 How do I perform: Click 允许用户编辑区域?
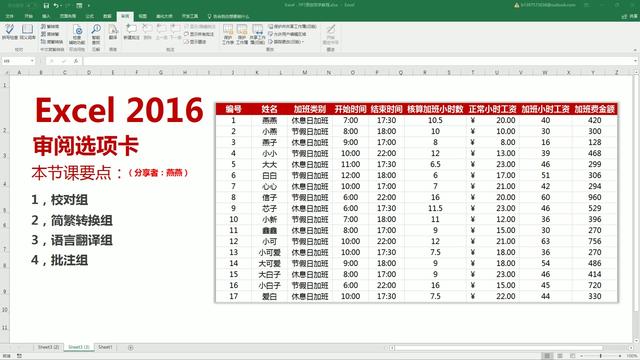click(x=287, y=34)
